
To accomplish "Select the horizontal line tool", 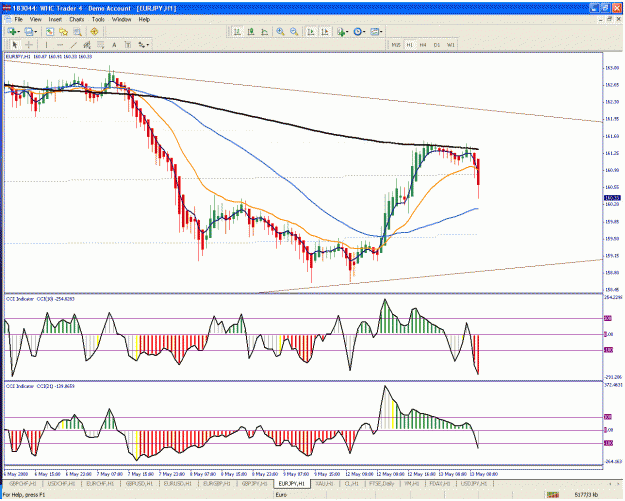I will pos(60,45).
